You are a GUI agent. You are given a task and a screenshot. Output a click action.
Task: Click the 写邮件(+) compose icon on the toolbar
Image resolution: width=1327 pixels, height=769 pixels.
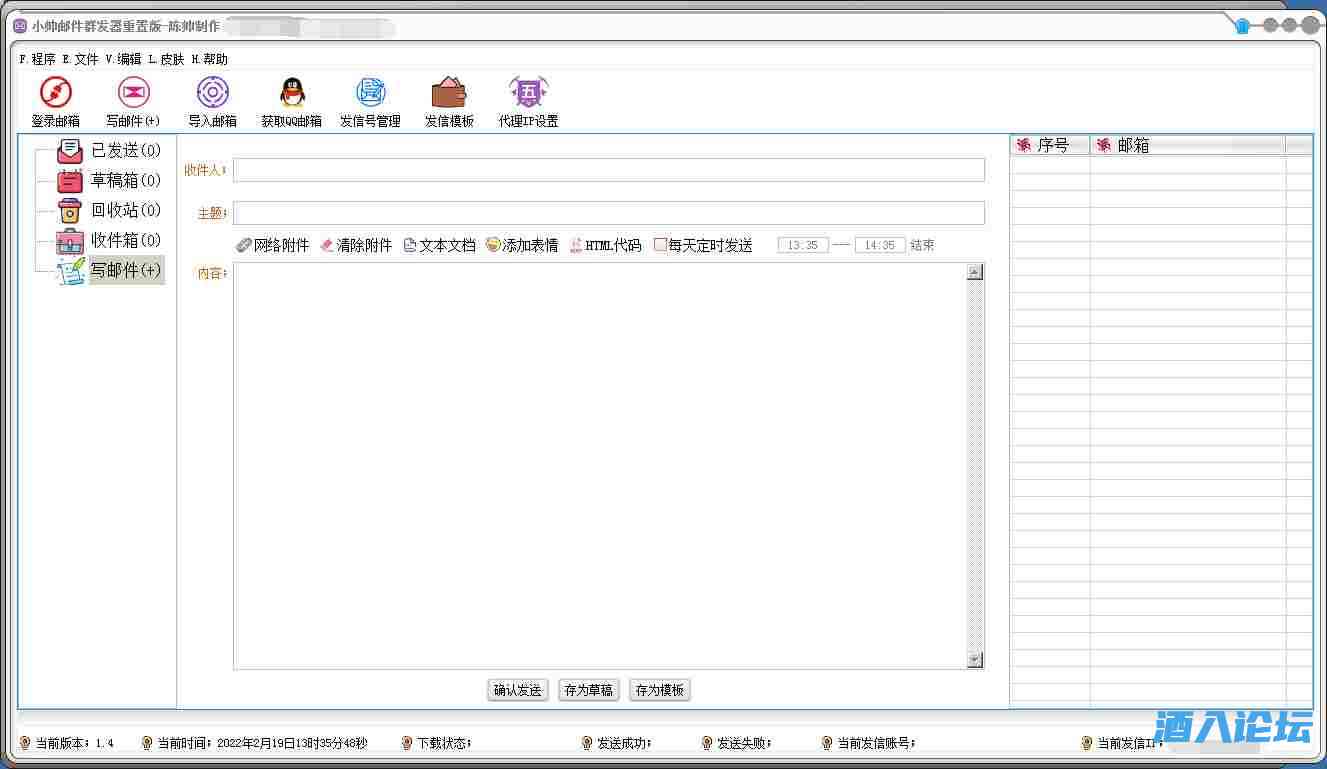(133, 99)
